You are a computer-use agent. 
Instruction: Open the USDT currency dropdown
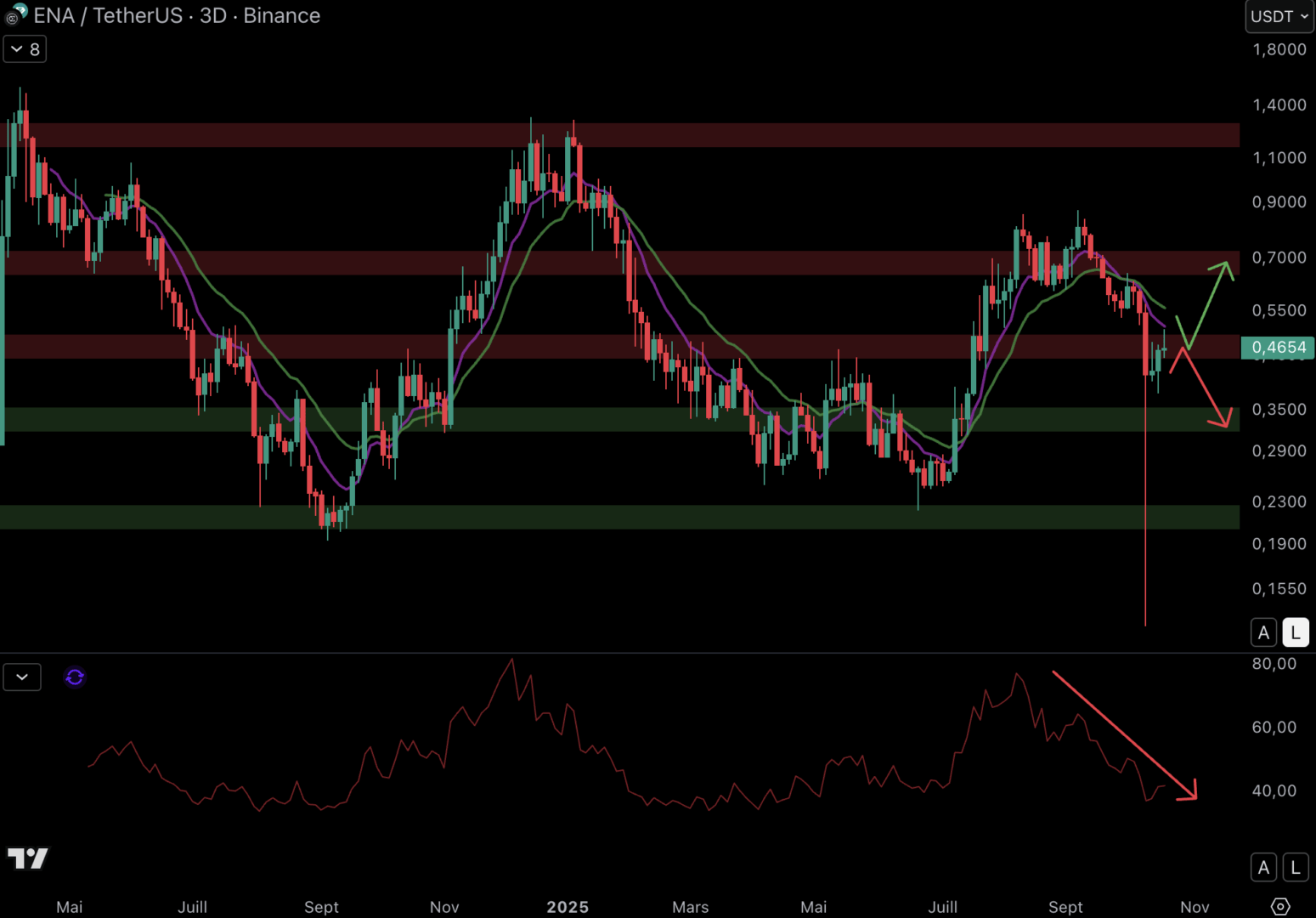coord(1279,16)
